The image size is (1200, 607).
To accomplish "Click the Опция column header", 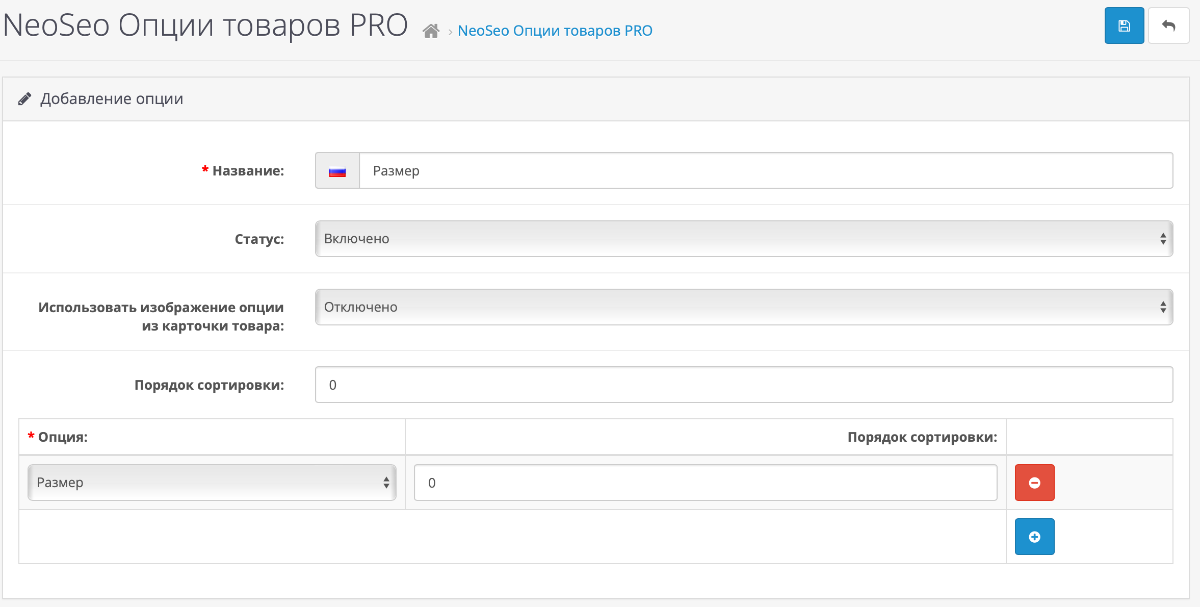I will (x=58, y=437).
